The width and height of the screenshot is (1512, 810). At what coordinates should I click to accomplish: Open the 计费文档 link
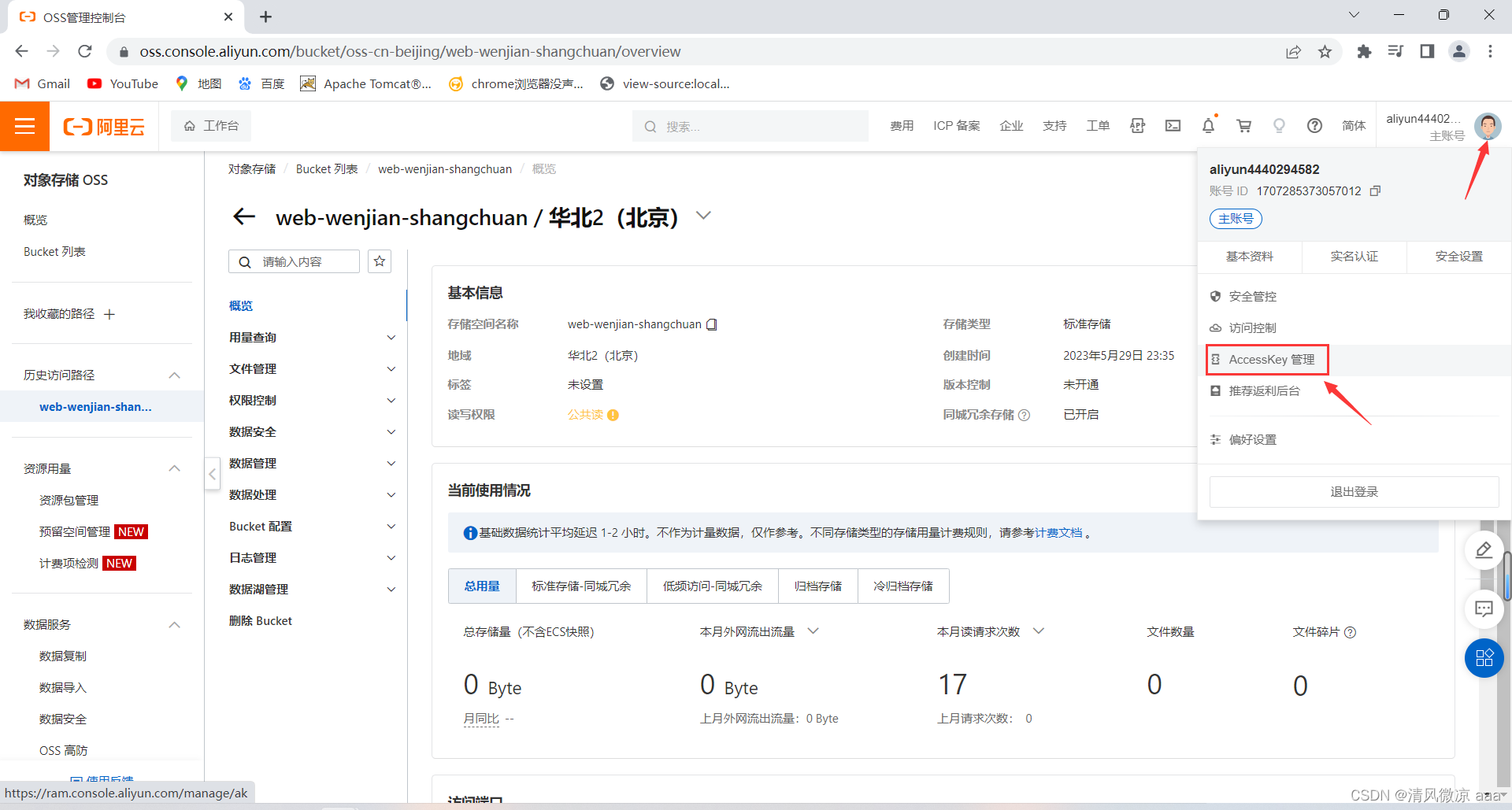[x=1058, y=533]
